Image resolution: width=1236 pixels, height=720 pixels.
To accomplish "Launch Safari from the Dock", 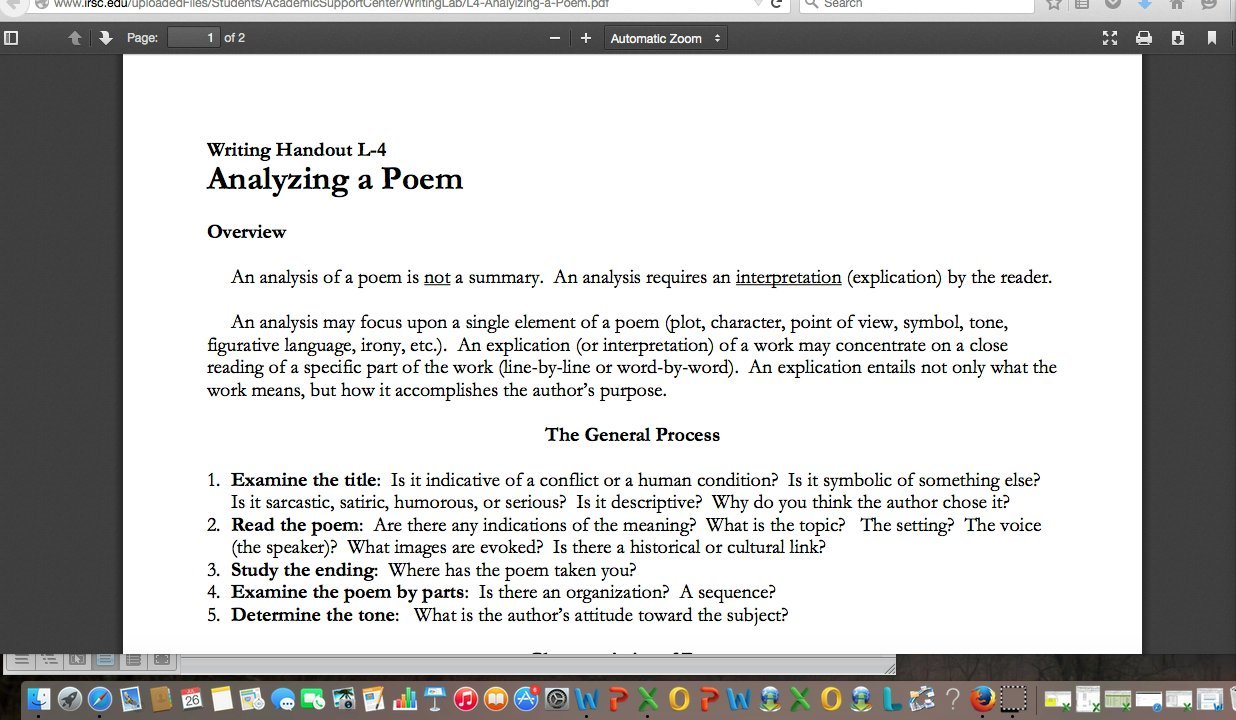I will (100, 699).
